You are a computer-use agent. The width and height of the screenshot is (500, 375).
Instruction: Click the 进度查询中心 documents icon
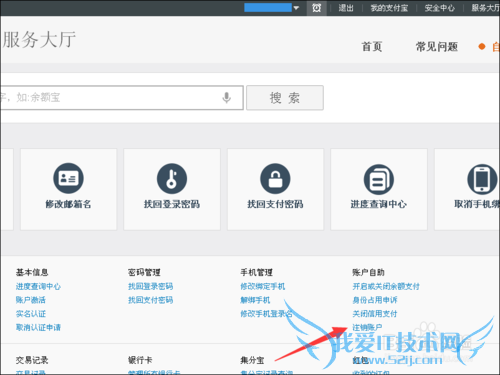pos(379,179)
